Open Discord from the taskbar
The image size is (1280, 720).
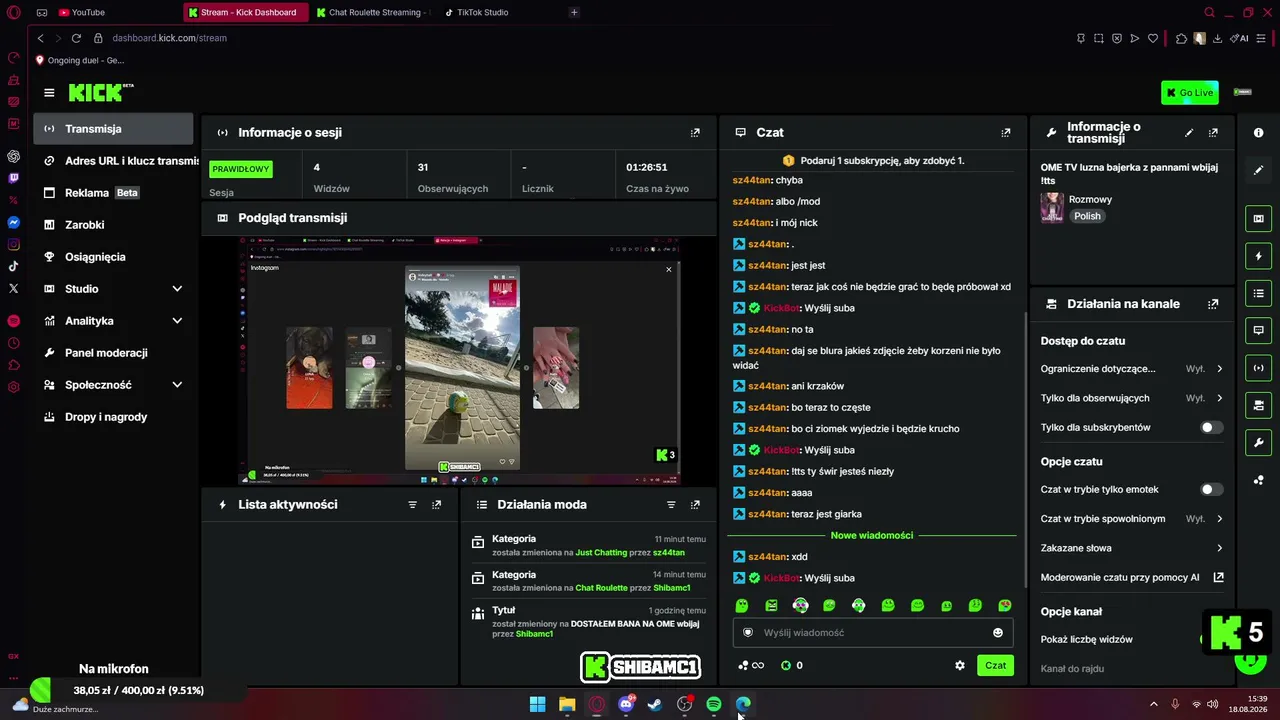626,705
